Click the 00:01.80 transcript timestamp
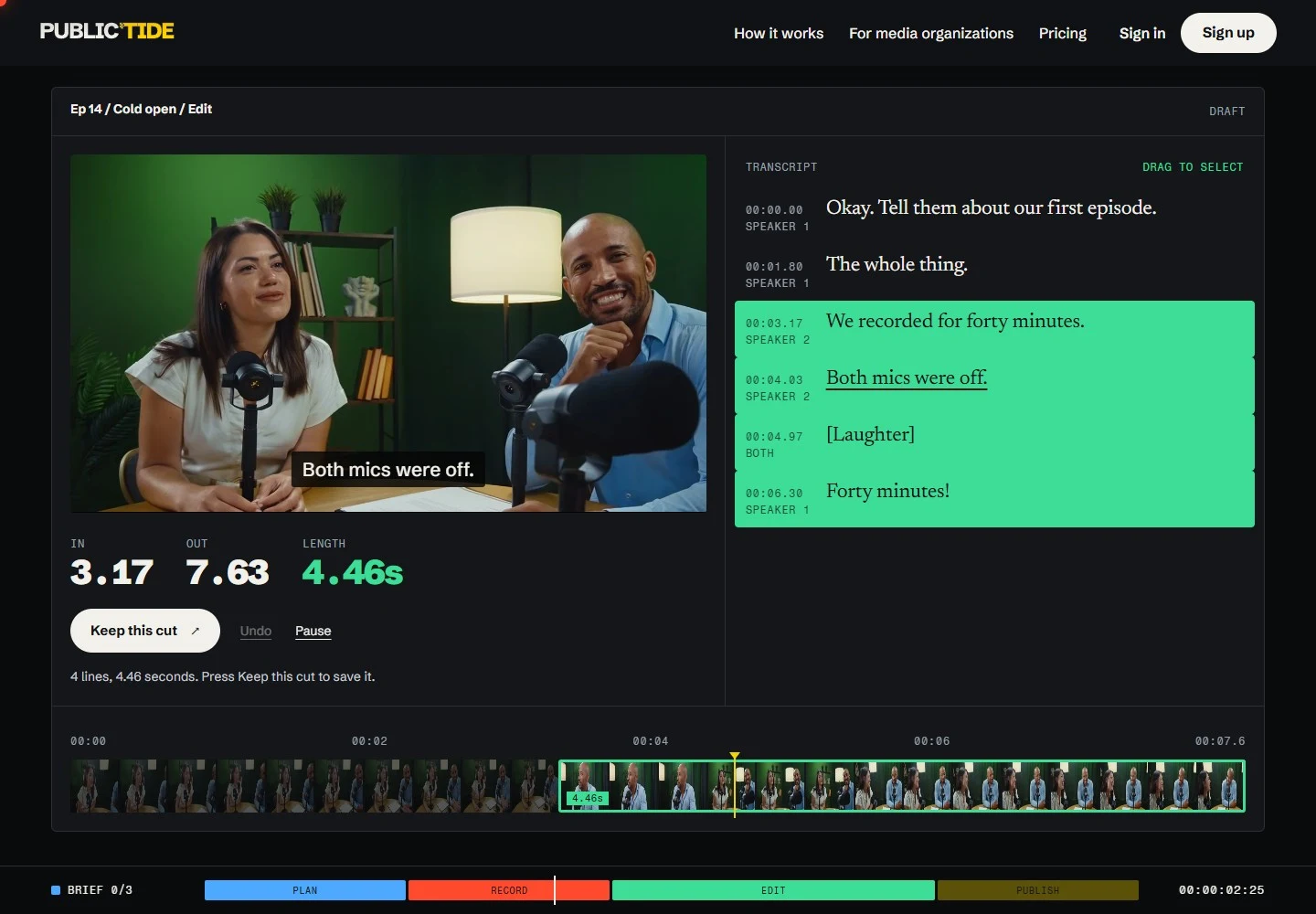Screen dimensions: 1316x914 click(774, 267)
